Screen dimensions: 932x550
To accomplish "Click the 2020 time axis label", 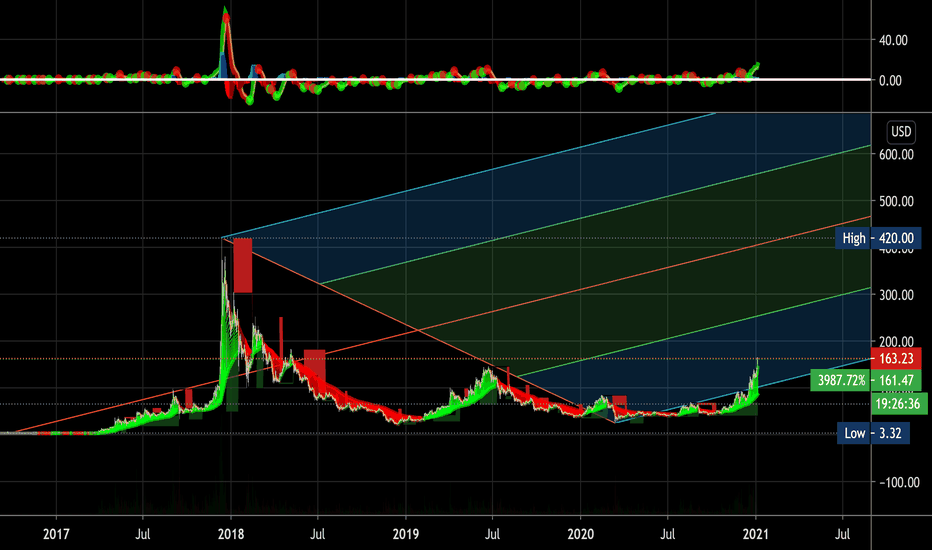I will click(580, 534).
